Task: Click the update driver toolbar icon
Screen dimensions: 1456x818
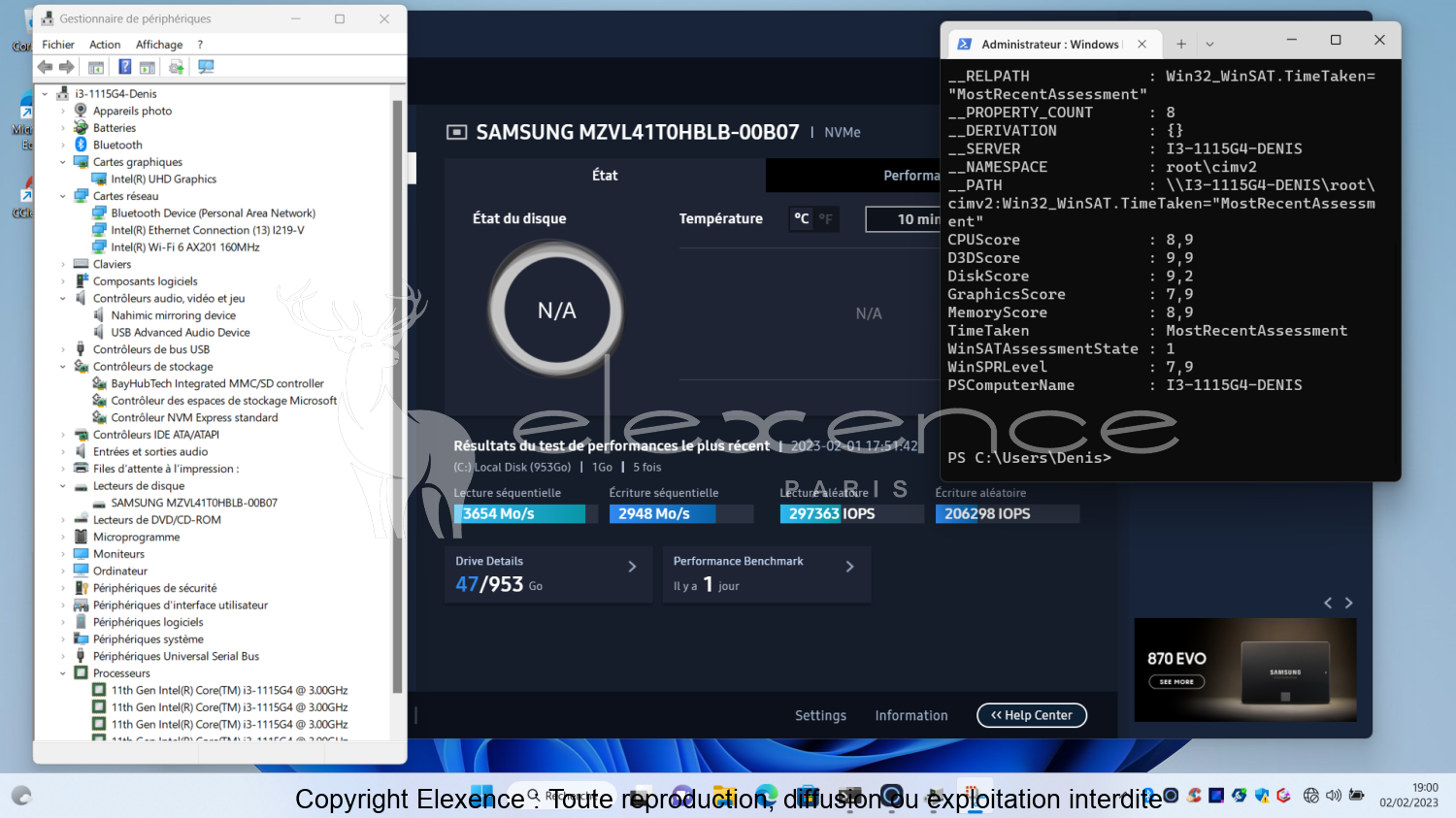Action: [176, 67]
